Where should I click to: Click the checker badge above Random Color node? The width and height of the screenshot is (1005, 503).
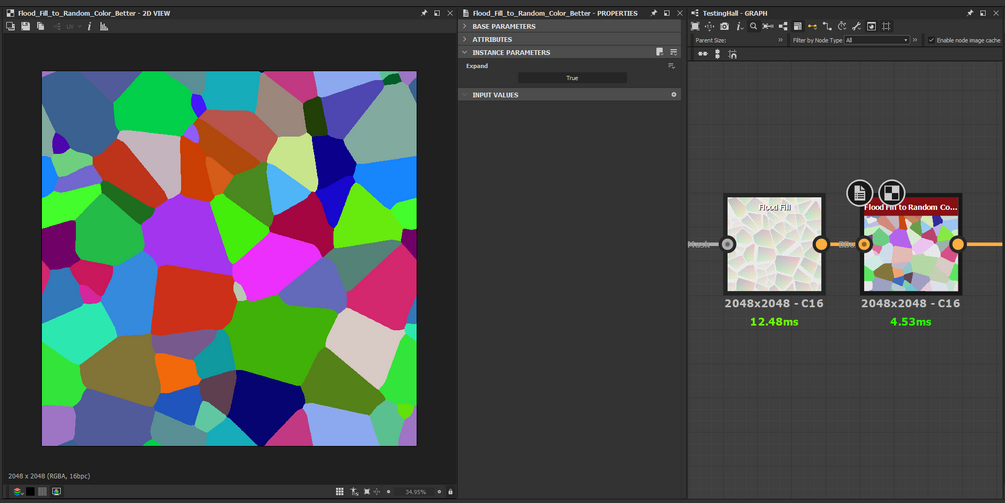point(890,192)
